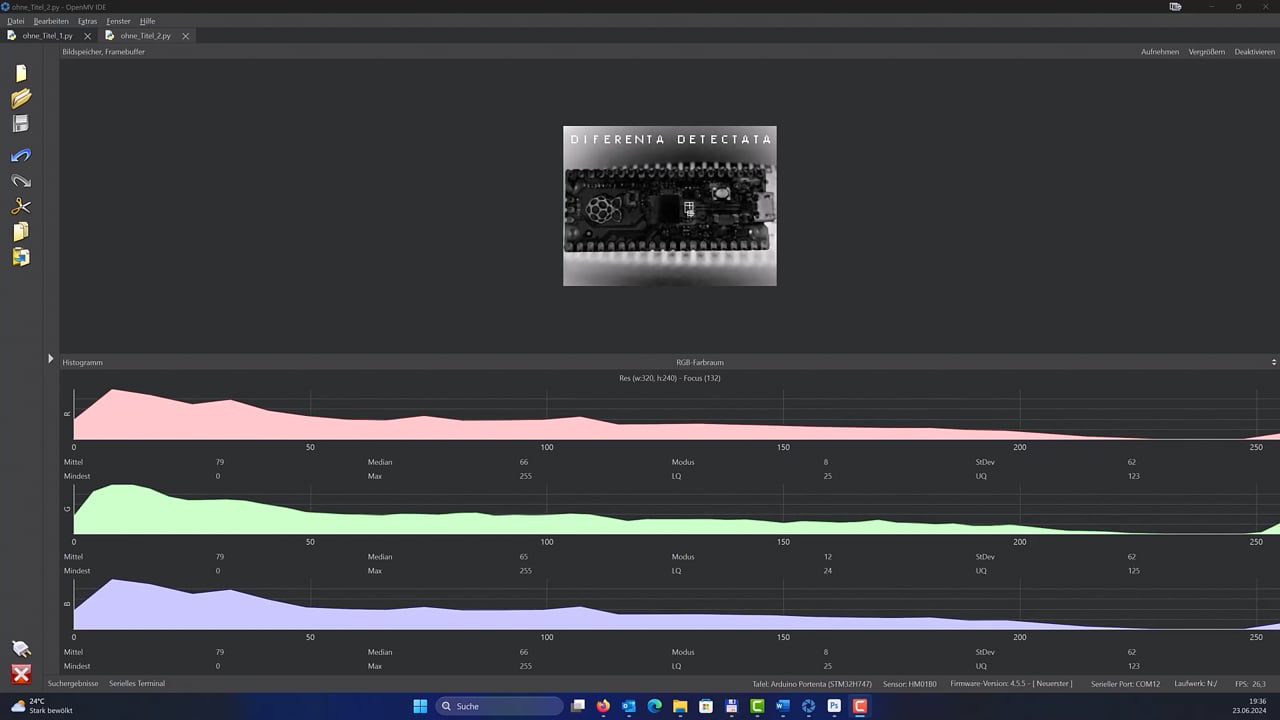Disconnect the camera with the plug icon
This screenshot has height=720, width=1280.
tap(21, 648)
